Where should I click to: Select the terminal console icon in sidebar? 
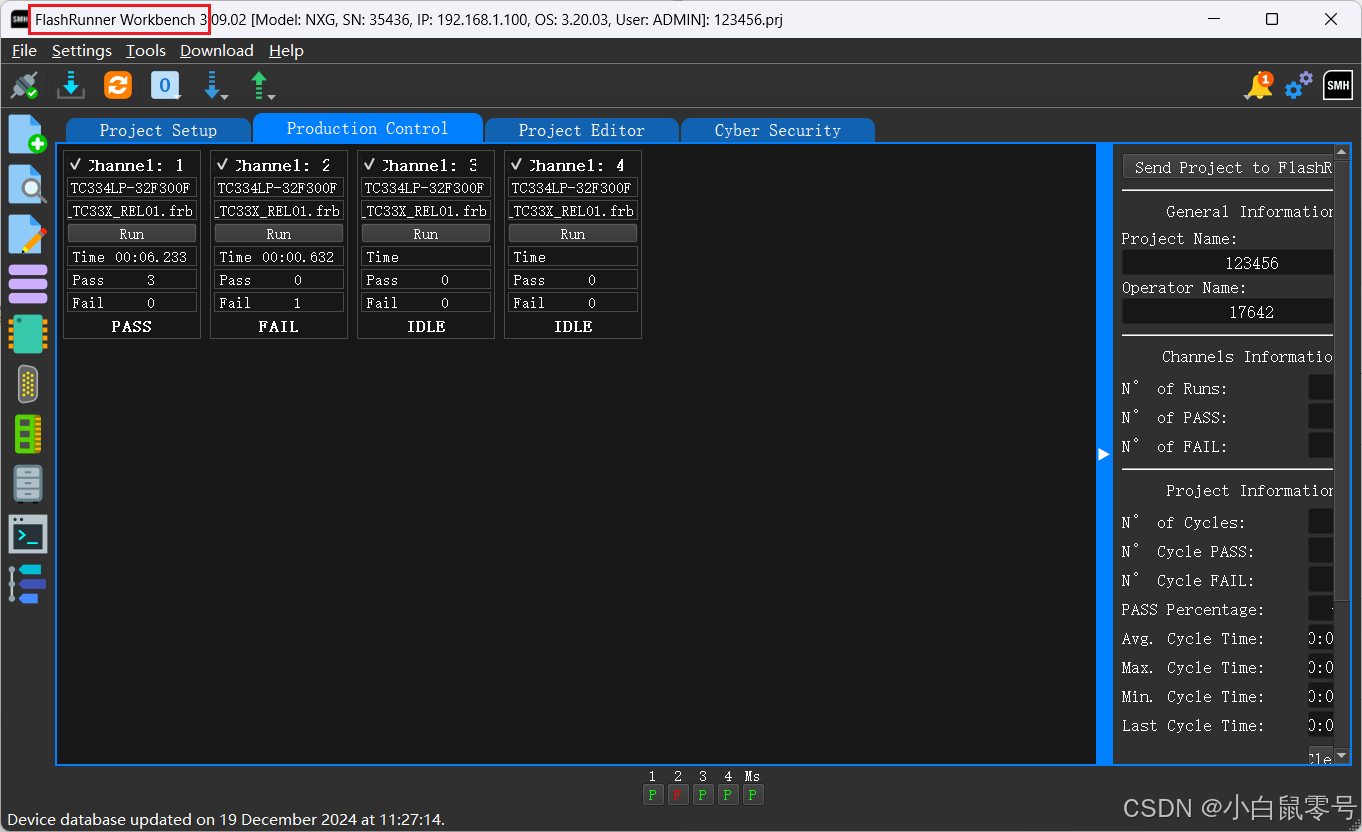(27, 533)
